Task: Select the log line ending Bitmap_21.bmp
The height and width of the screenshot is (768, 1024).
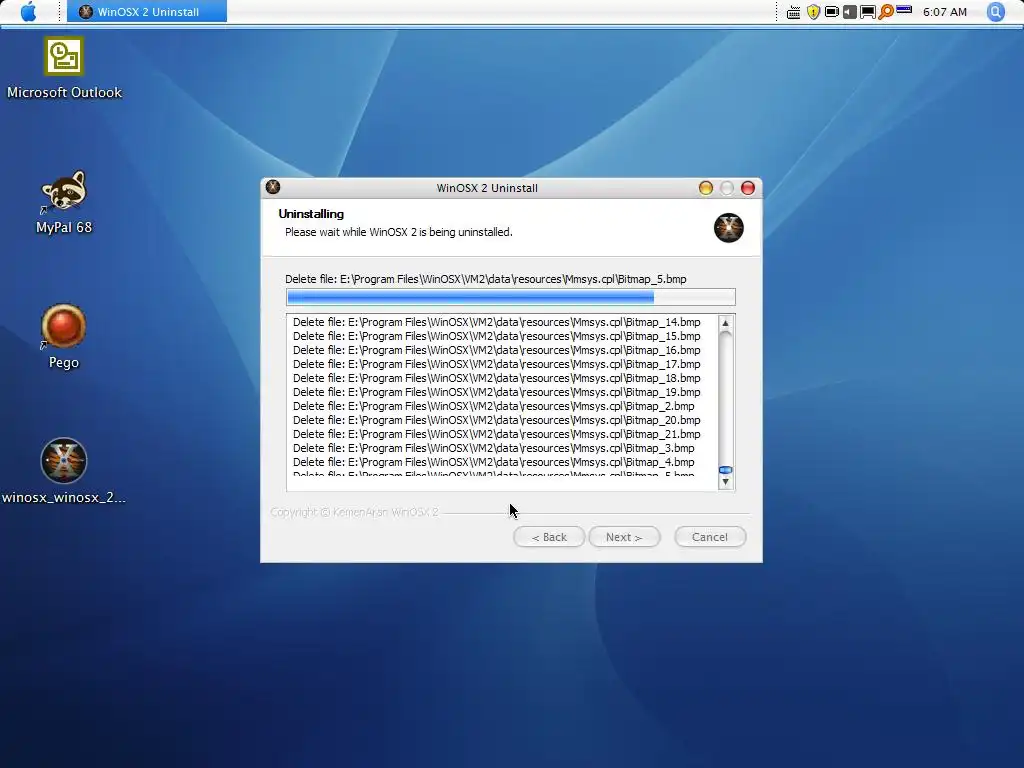Action: (x=496, y=434)
